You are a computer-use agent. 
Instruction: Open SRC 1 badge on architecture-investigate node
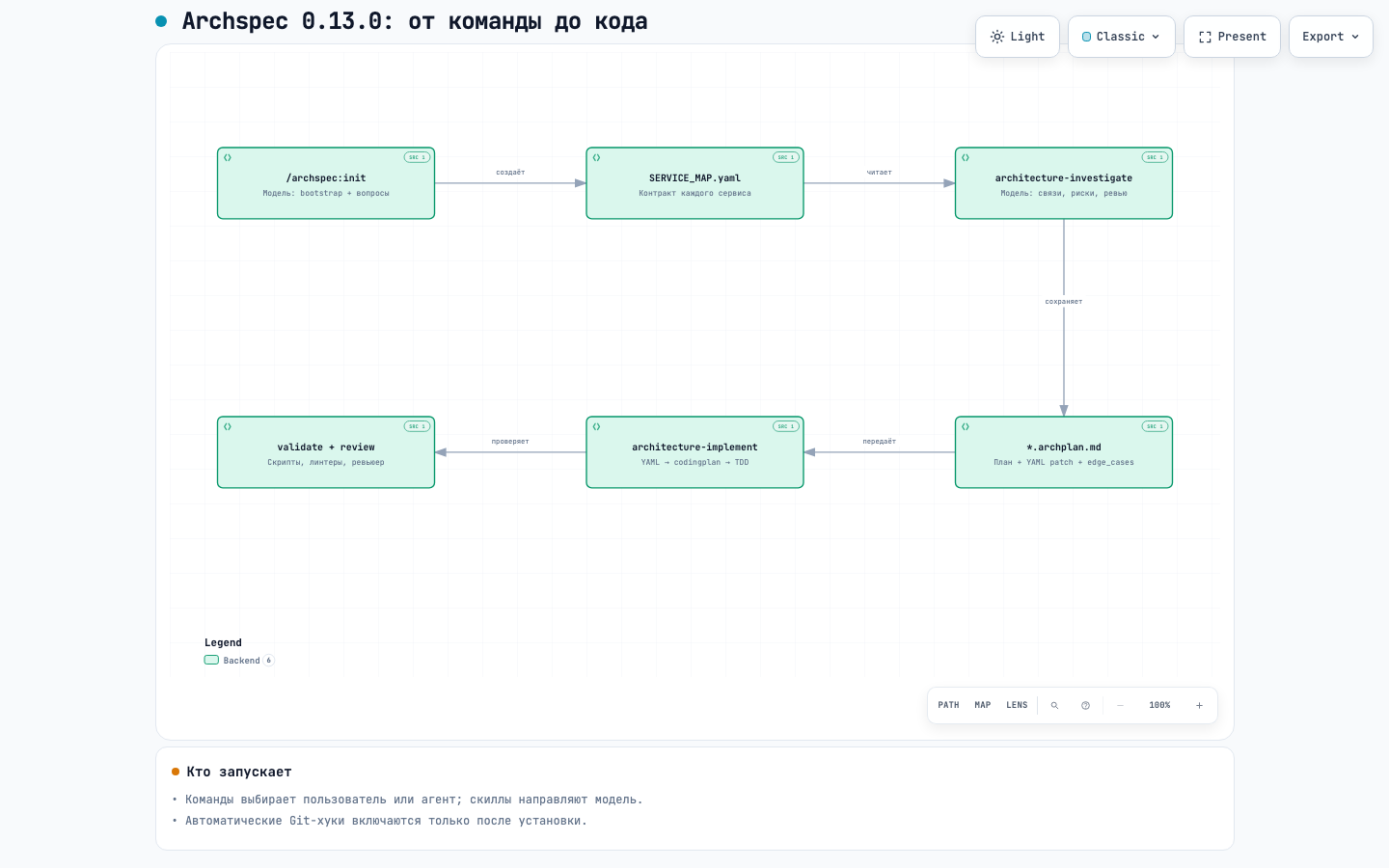coord(1155,157)
